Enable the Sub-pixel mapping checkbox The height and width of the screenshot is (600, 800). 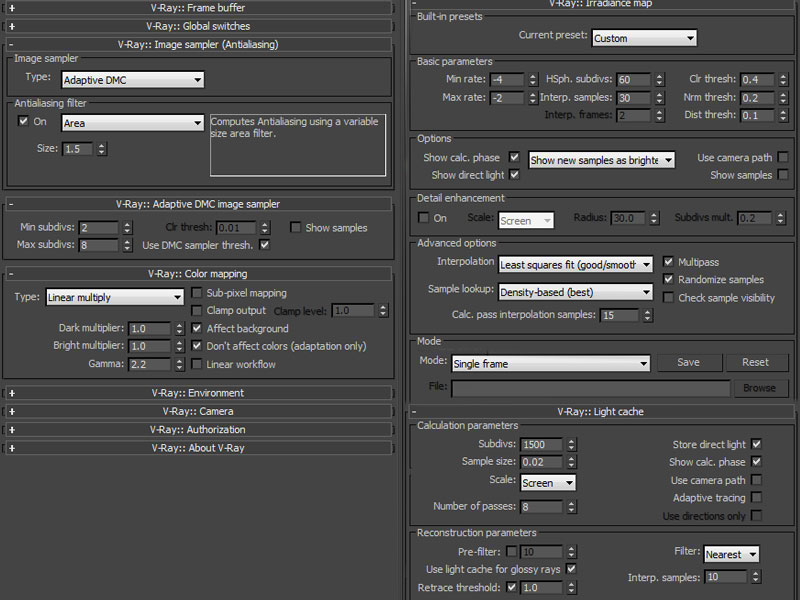click(x=196, y=293)
